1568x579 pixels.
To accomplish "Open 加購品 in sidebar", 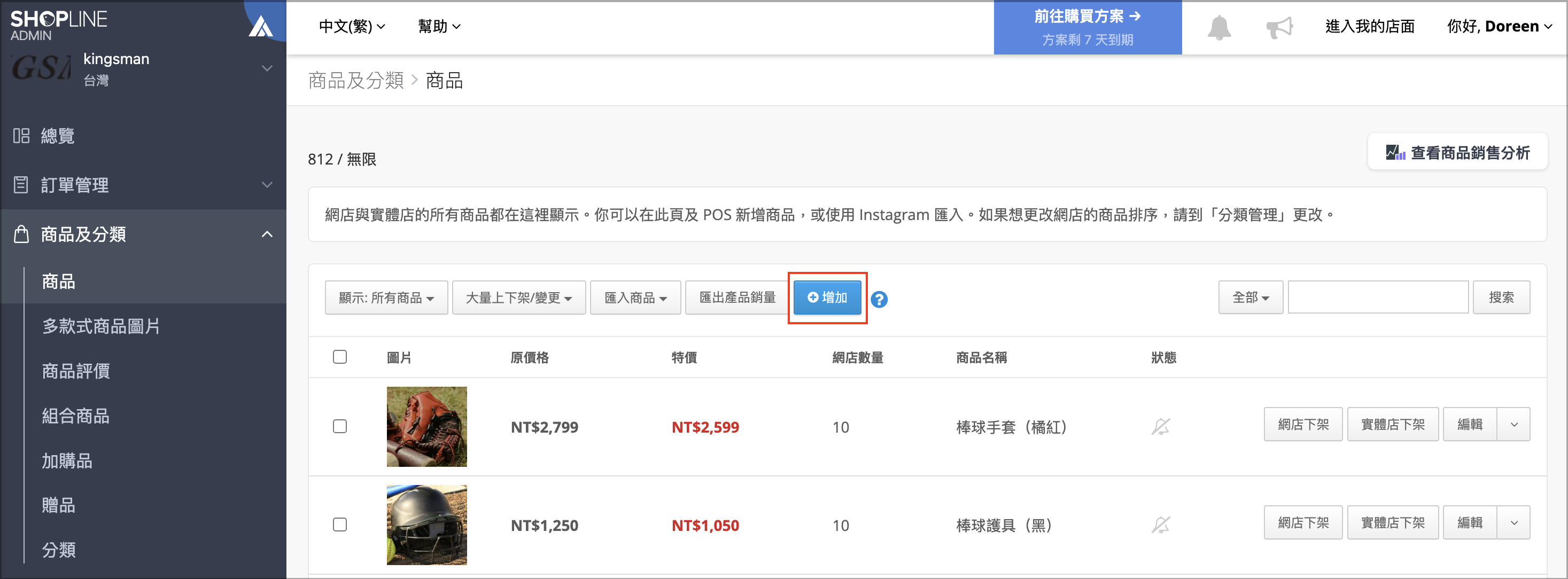I will 67,460.
